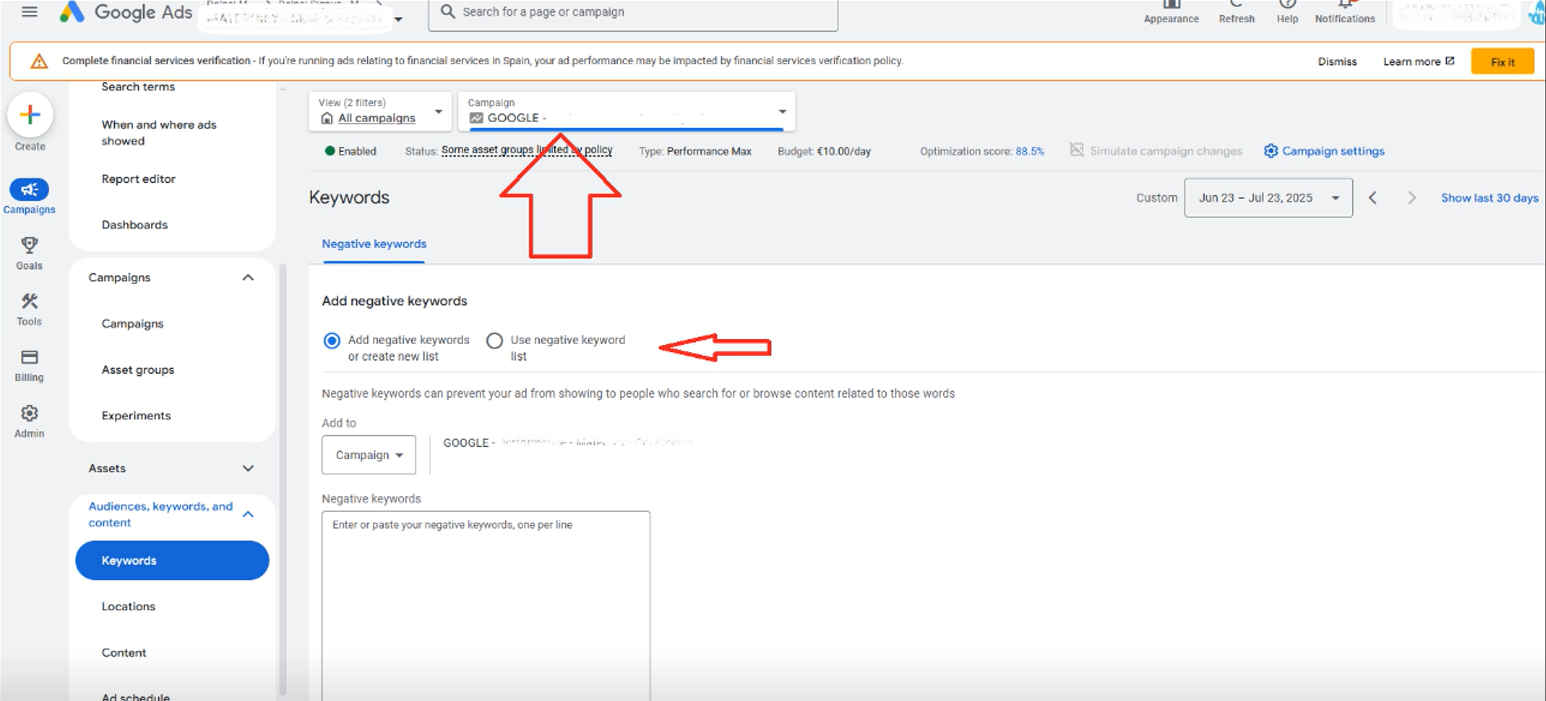
Task: Open Search terms in sidebar
Action: (138, 87)
